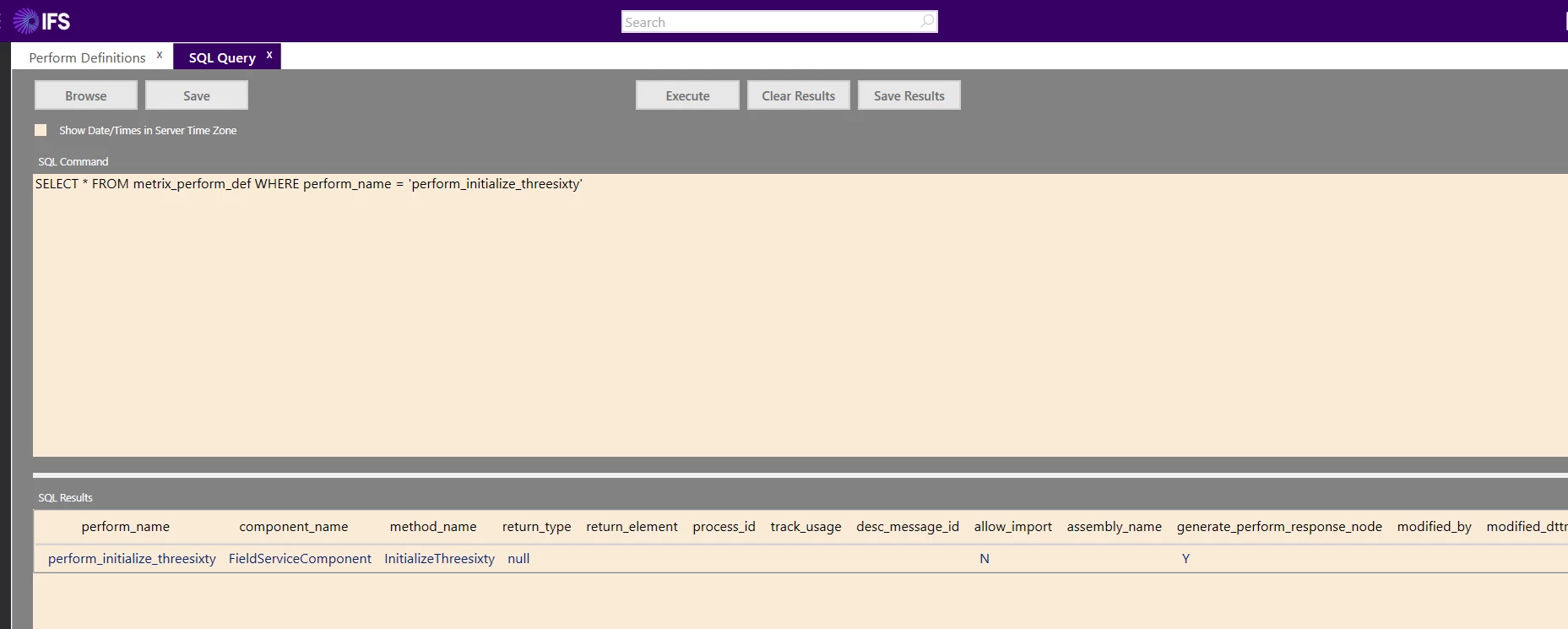Click the Clear Results button
The image size is (1568, 629).
pos(799,95)
